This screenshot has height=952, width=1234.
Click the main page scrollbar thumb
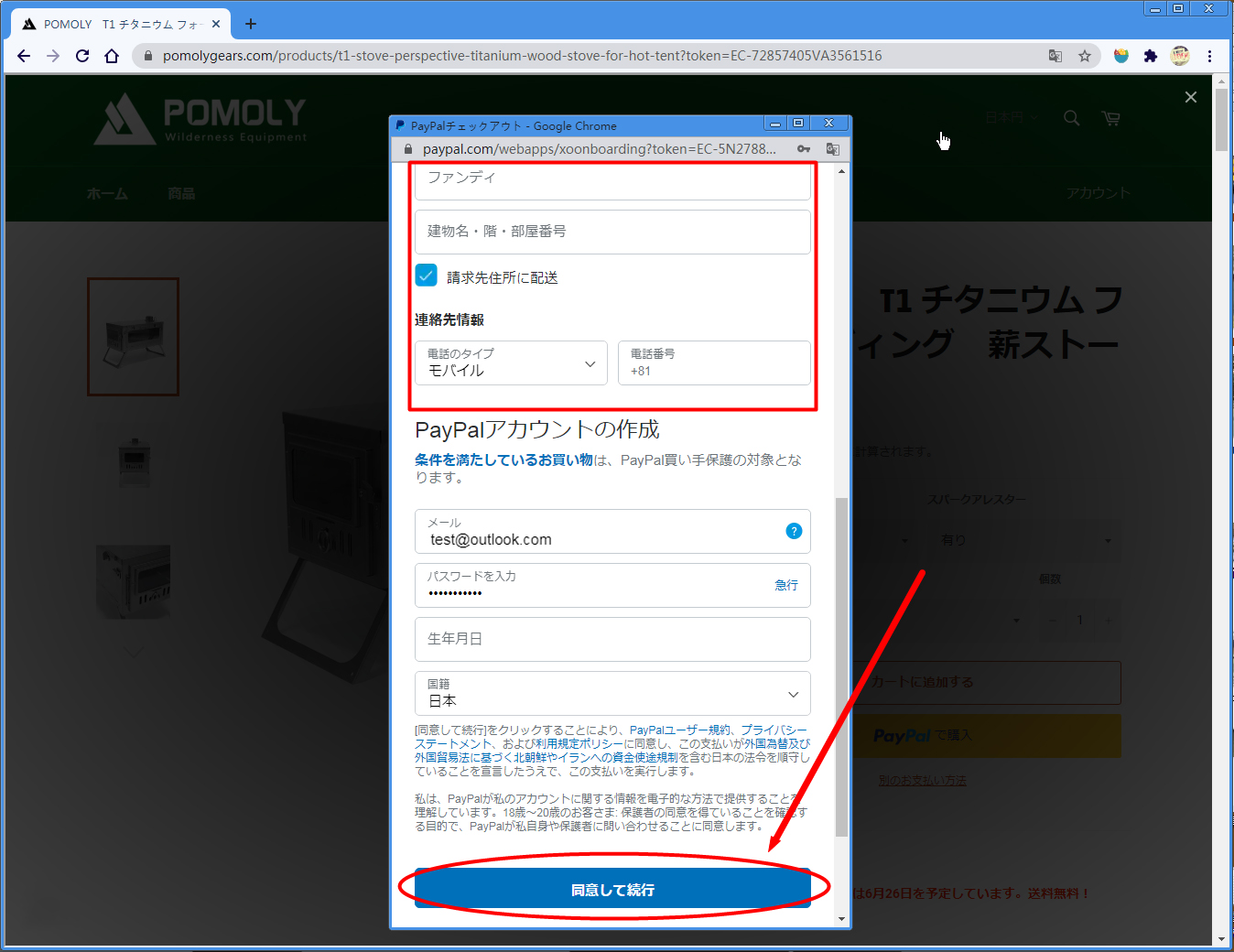pyautogui.click(x=1221, y=119)
